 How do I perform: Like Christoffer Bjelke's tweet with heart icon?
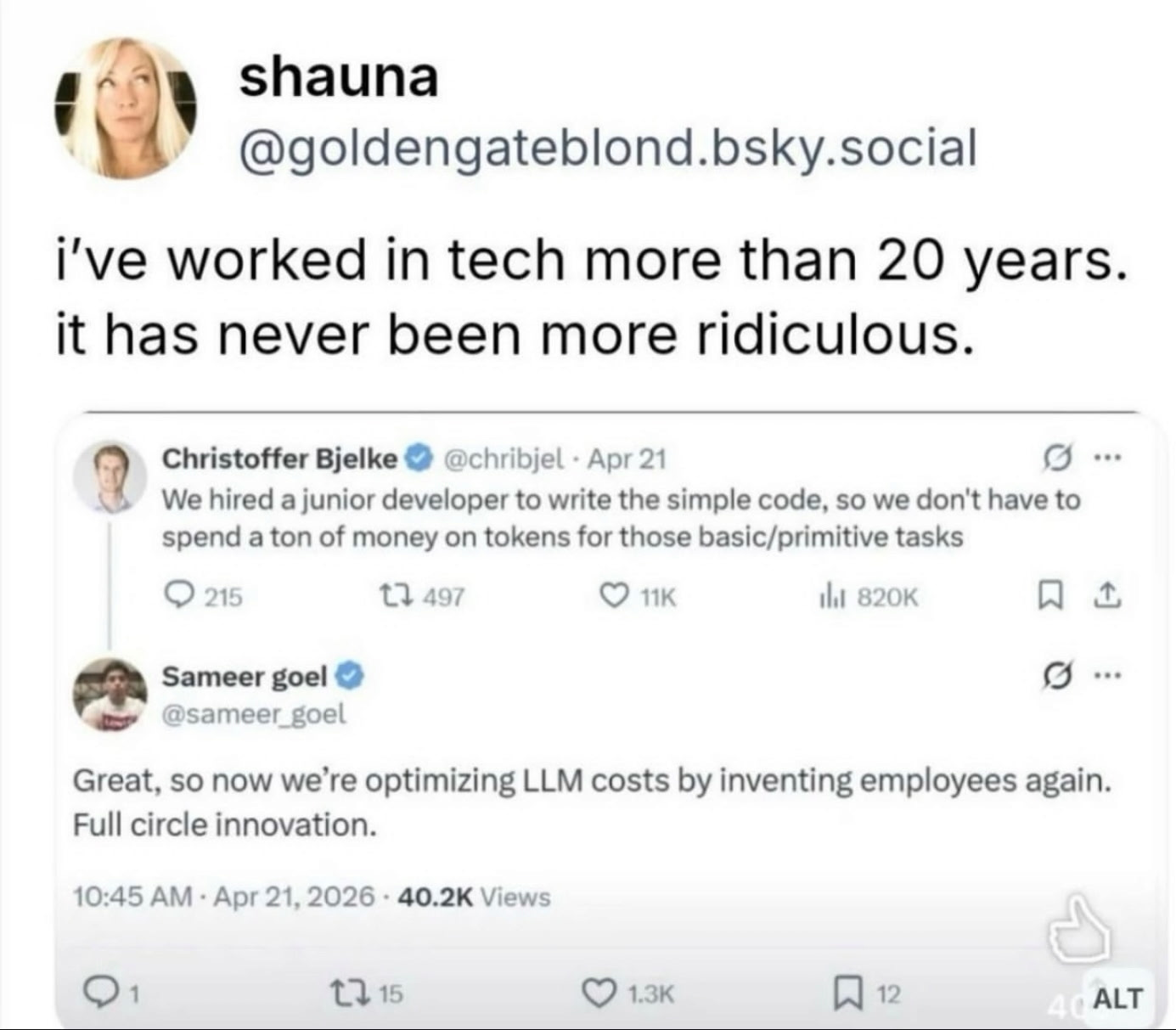click(614, 596)
